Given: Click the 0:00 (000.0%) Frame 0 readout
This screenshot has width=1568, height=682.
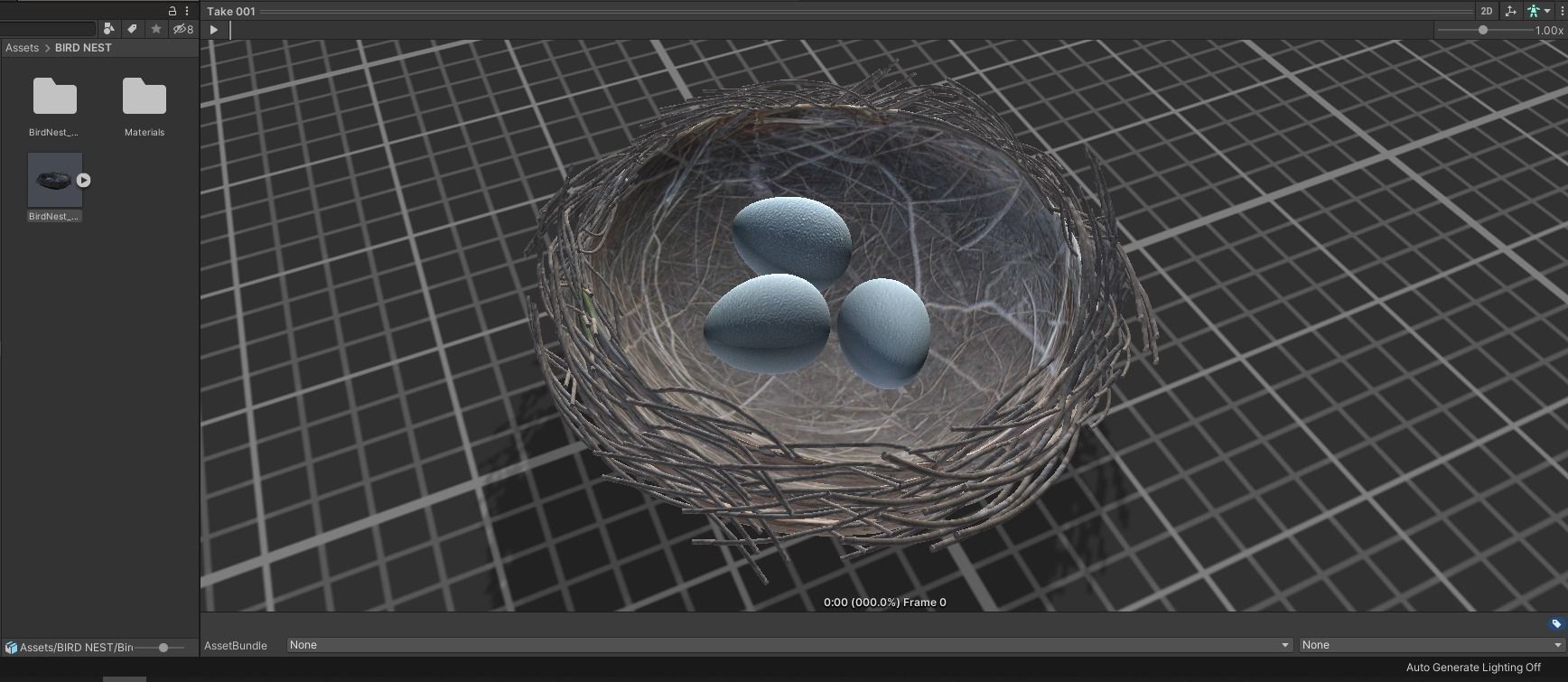Looking at the screenshot, I should (885, 603).
